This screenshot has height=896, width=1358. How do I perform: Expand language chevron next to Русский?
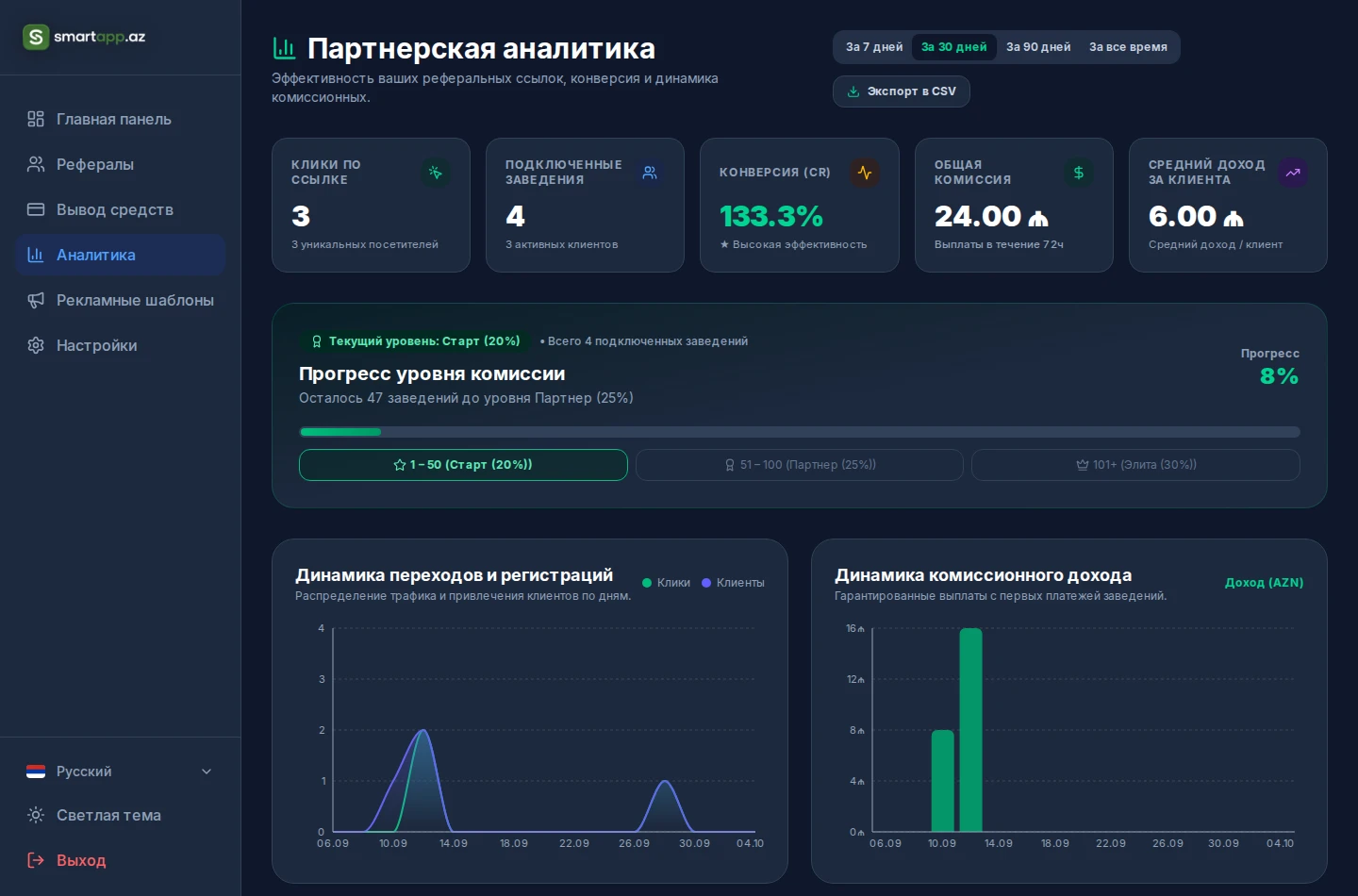pos(207,772)
